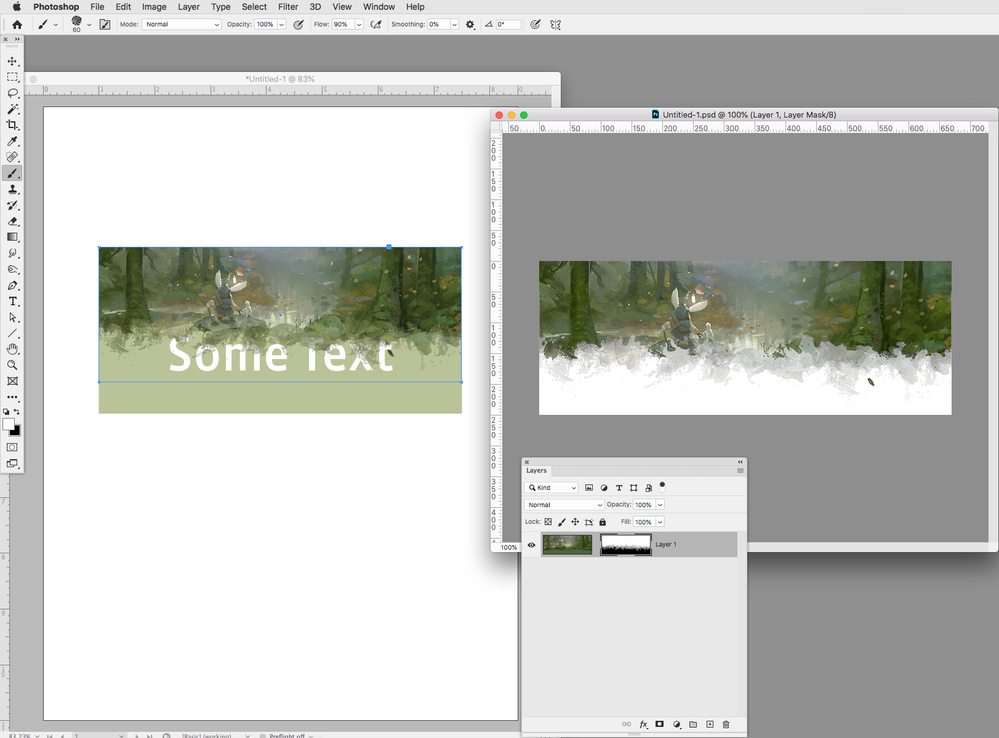Open the layer Fill dropdown arrow
Viewport: 999px width, 738px height.
660,522
